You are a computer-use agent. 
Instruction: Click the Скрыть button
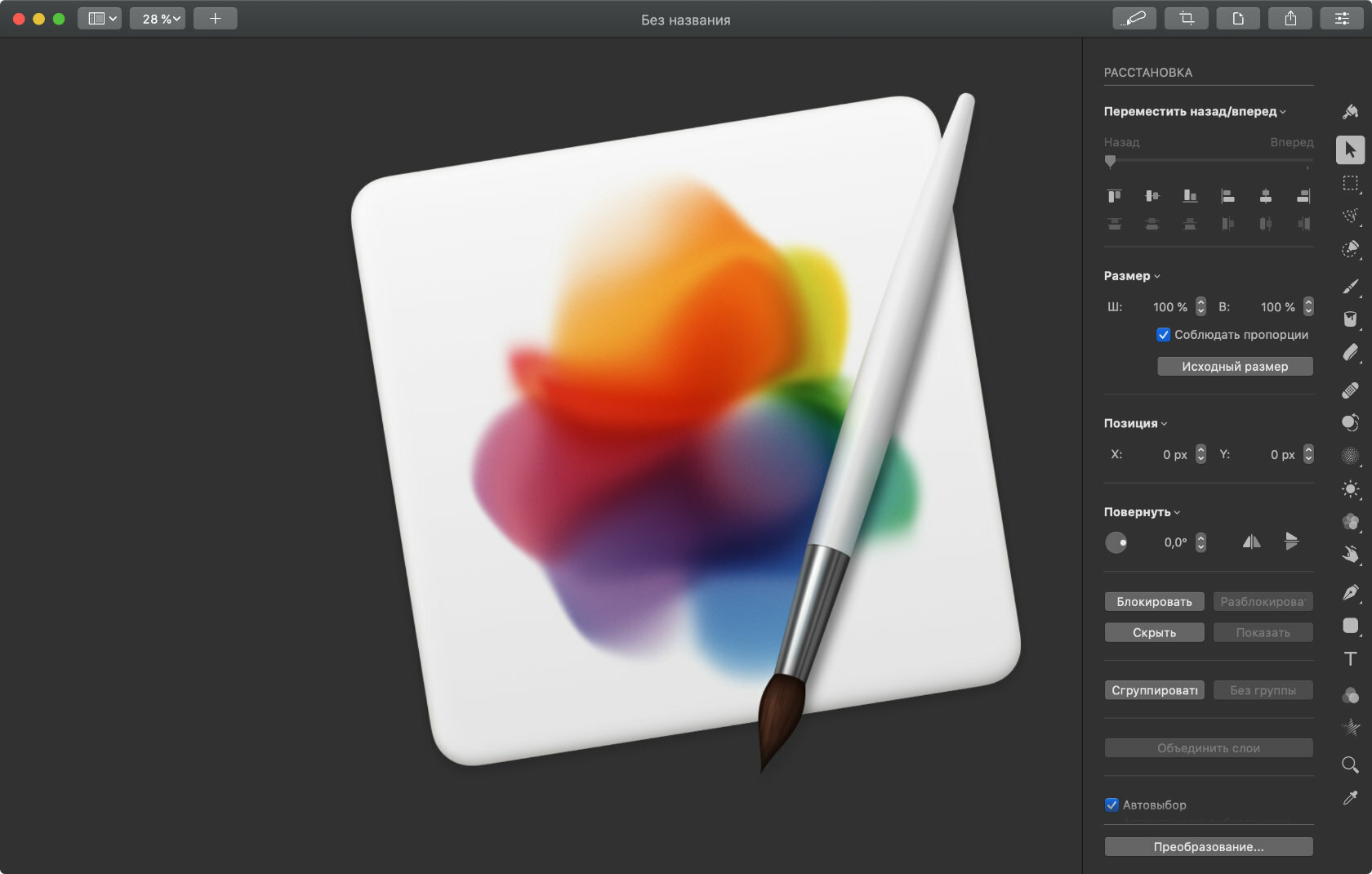(x=1154, y=632)
